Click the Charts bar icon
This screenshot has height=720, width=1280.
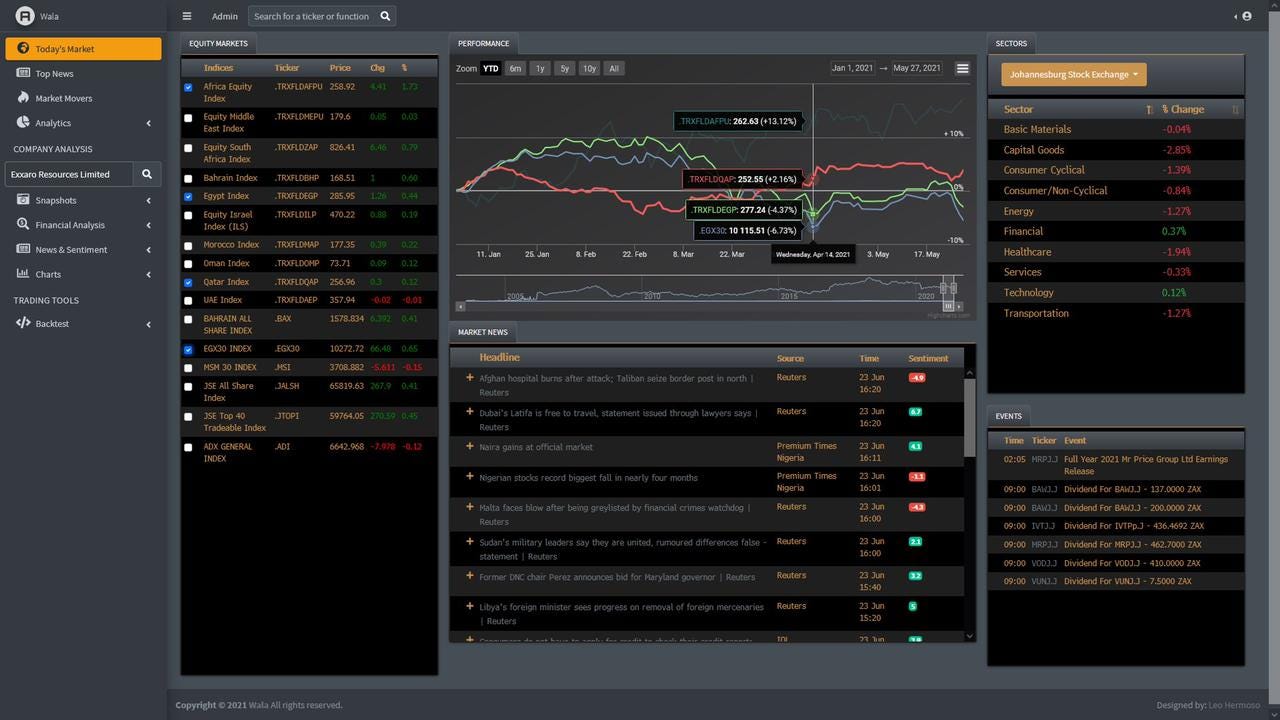pyautogui.click(x=24, y=274)
